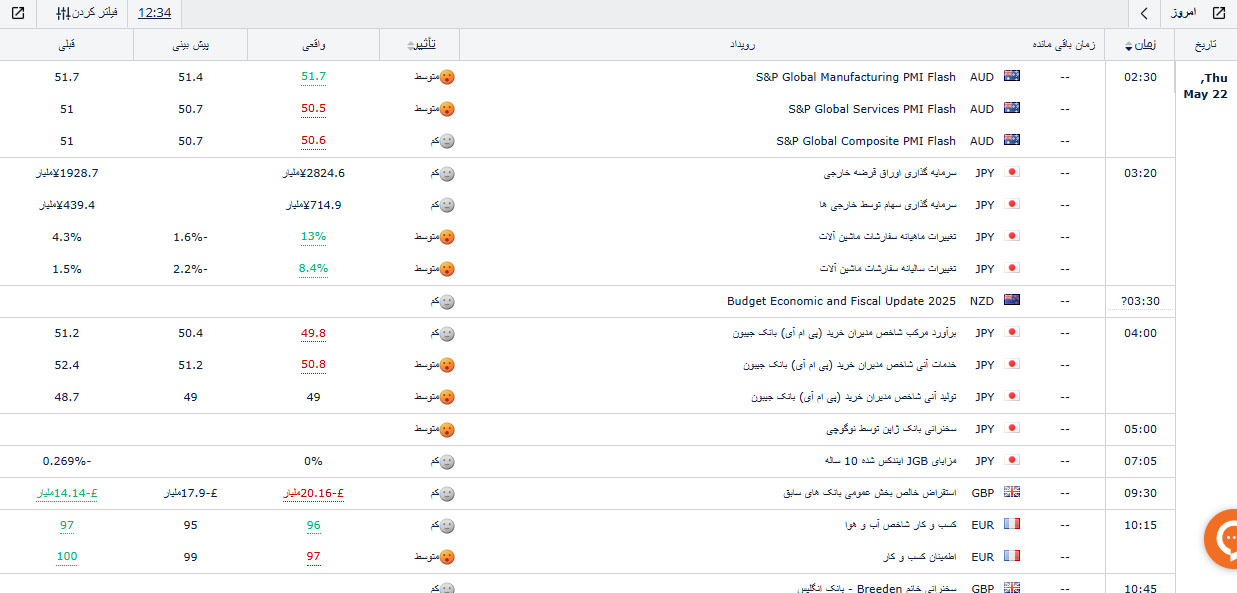1237x593 pixels.
Task: Click the low-impact face icon for Composite PMI Flash
Action: 448,141
